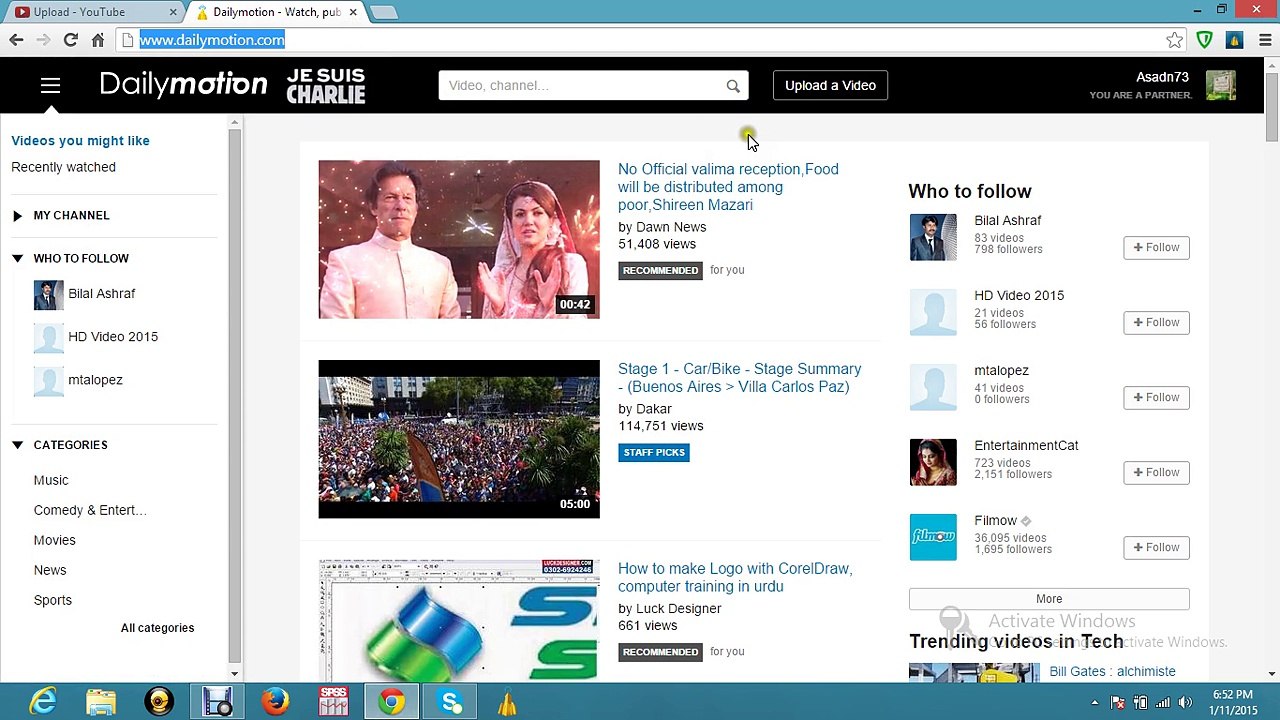1280x720 pixels.
Task: Open Bill Gates : alchimiste trending link
Action: [1112, 672]
